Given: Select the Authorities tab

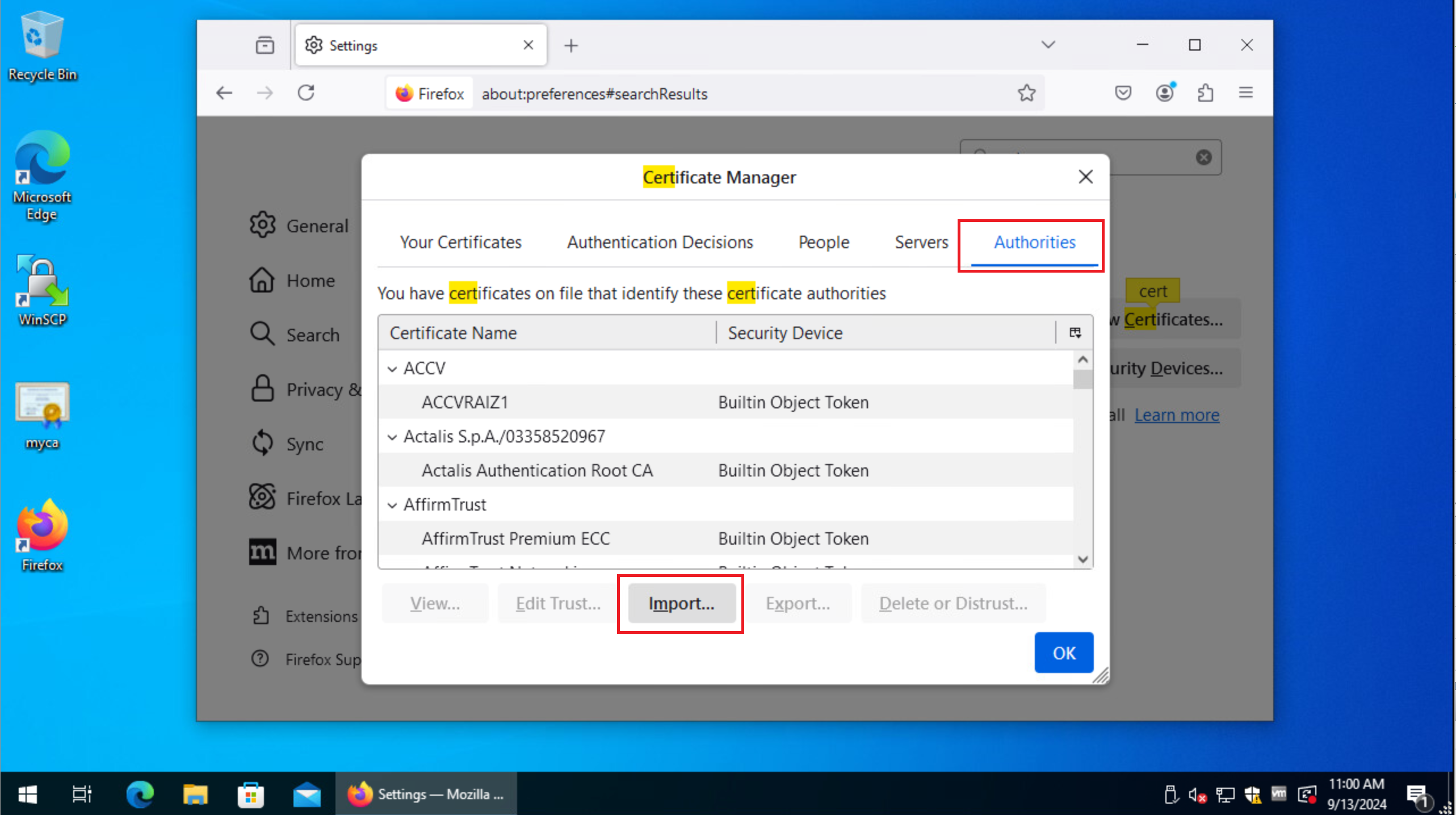Looking at the screenshot, I should (1034, 243).
